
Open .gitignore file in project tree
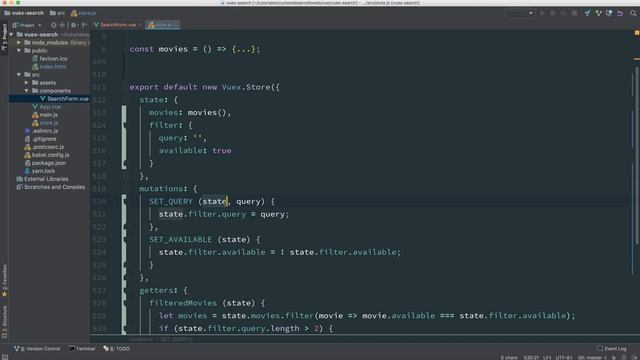coord(40,139)
